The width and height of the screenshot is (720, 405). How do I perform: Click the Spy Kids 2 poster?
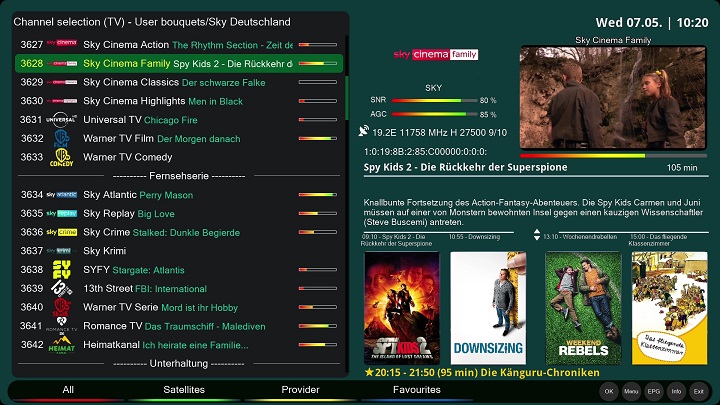click(402, 308)
